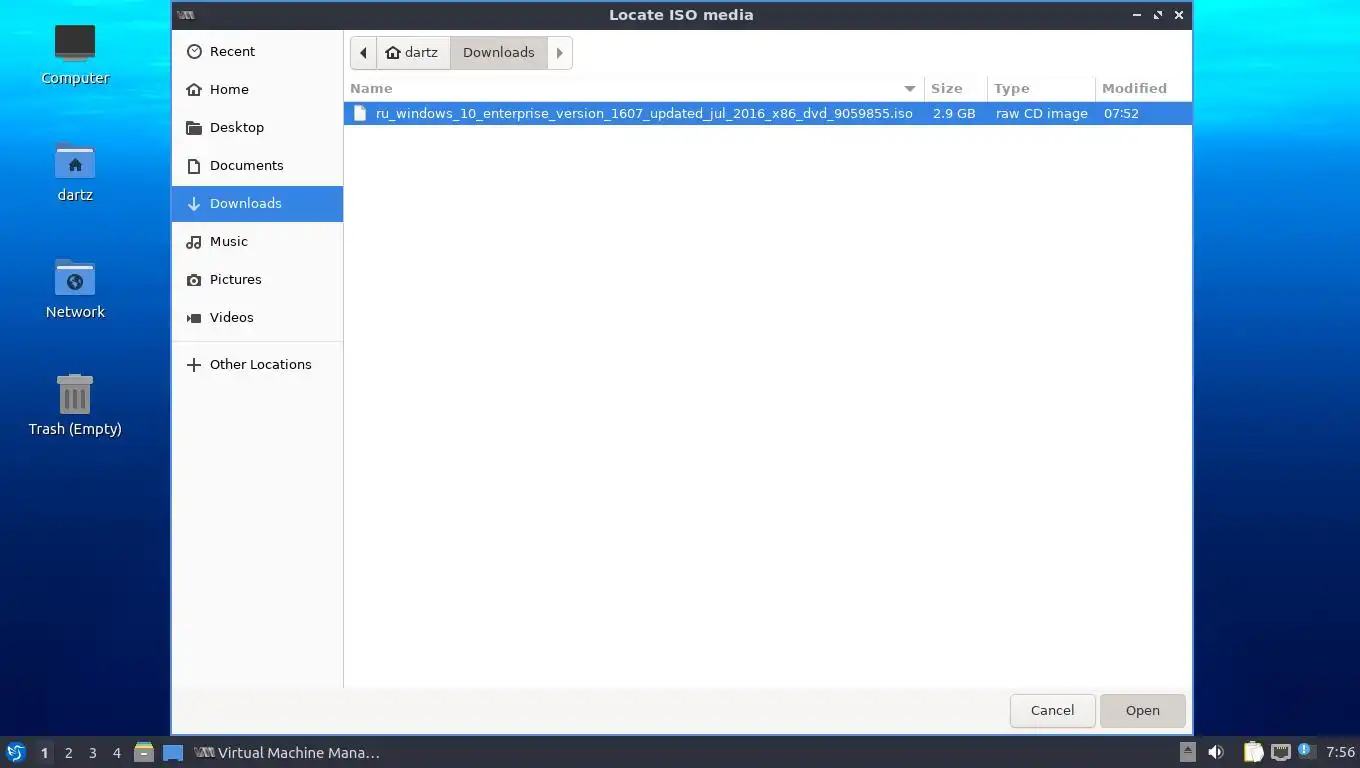Screen dimensions: 1360x768
Task: Click the raw CD image type cell
Action: point(1041,113)
